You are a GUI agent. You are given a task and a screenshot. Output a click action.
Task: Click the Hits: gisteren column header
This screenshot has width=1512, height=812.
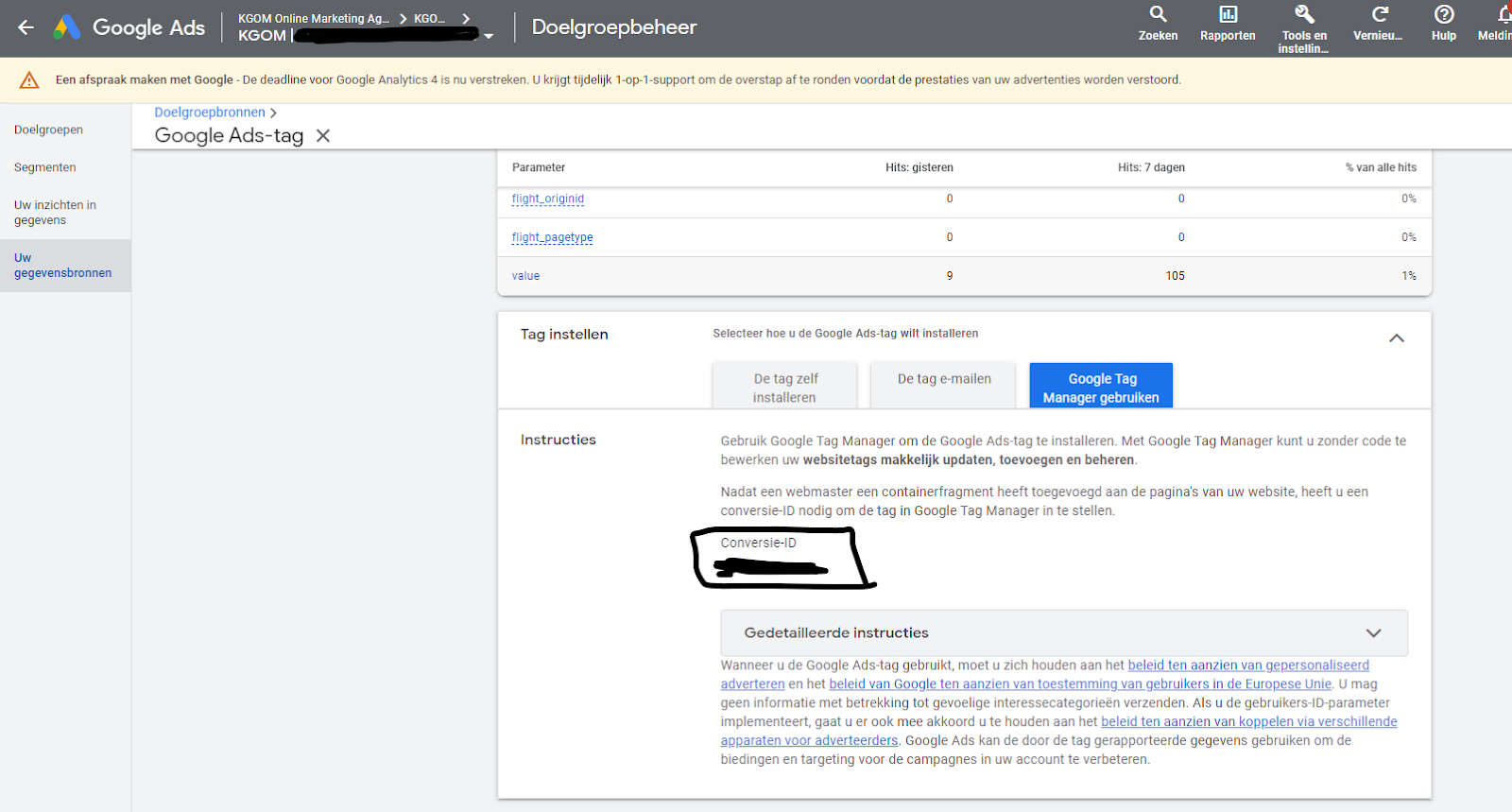(x=919, y=167)
